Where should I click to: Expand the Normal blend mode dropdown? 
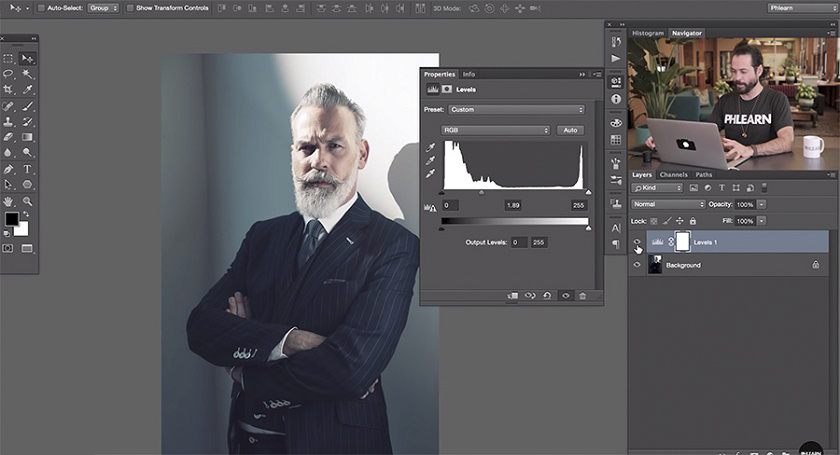coord(668,204)
